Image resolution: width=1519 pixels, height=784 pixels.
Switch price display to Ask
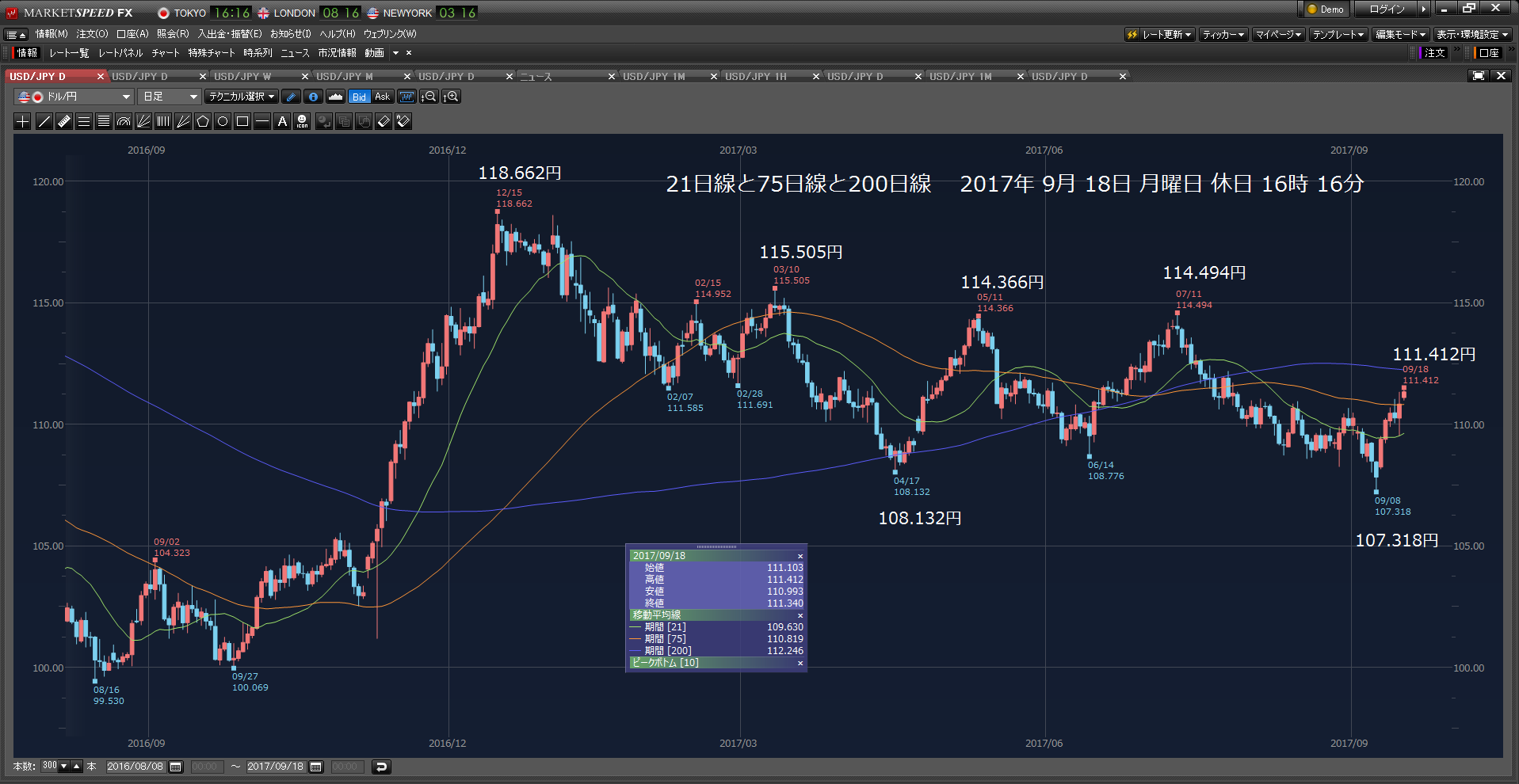(383, 97)
